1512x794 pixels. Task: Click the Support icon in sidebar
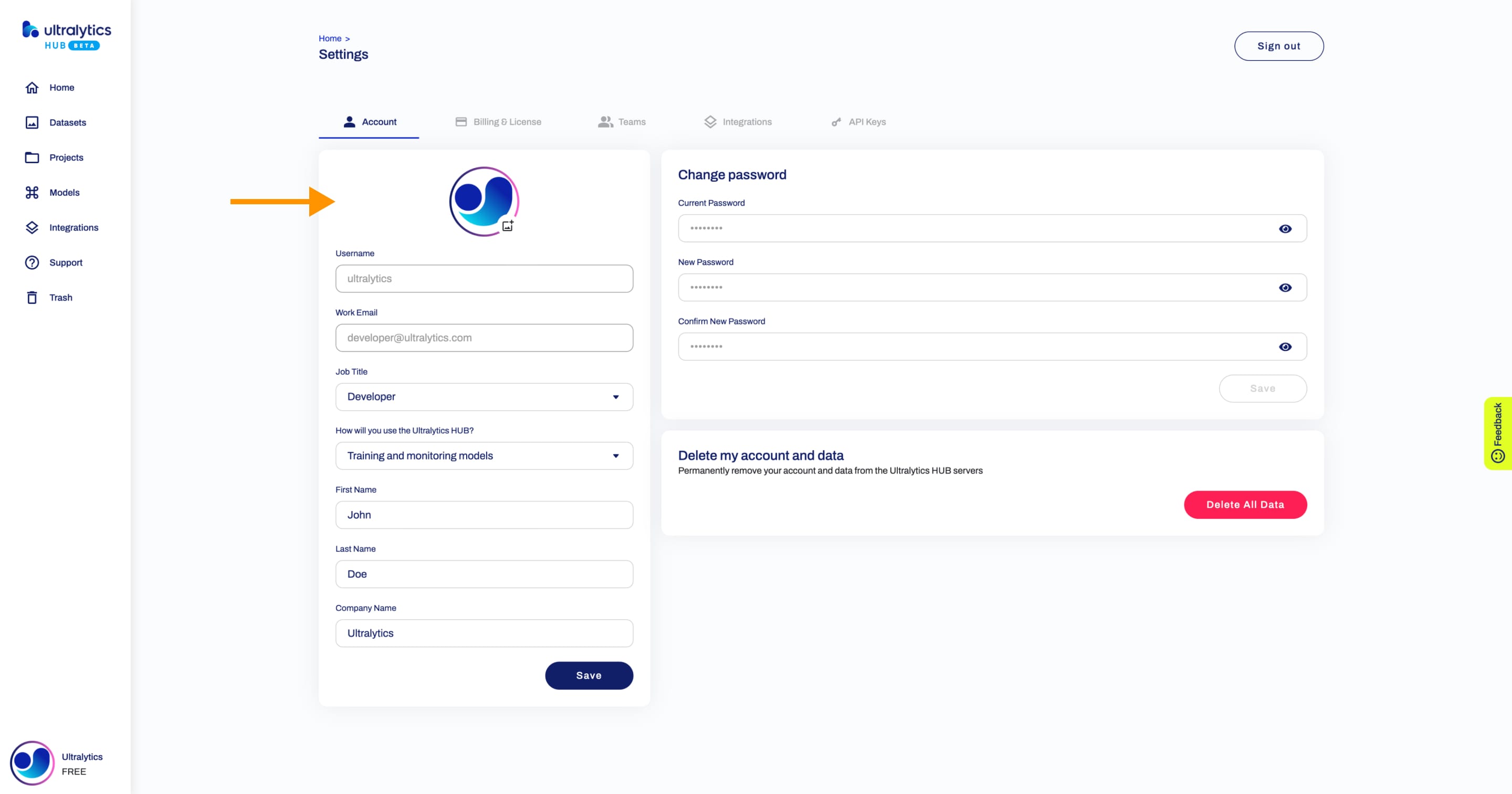[31, 262]
